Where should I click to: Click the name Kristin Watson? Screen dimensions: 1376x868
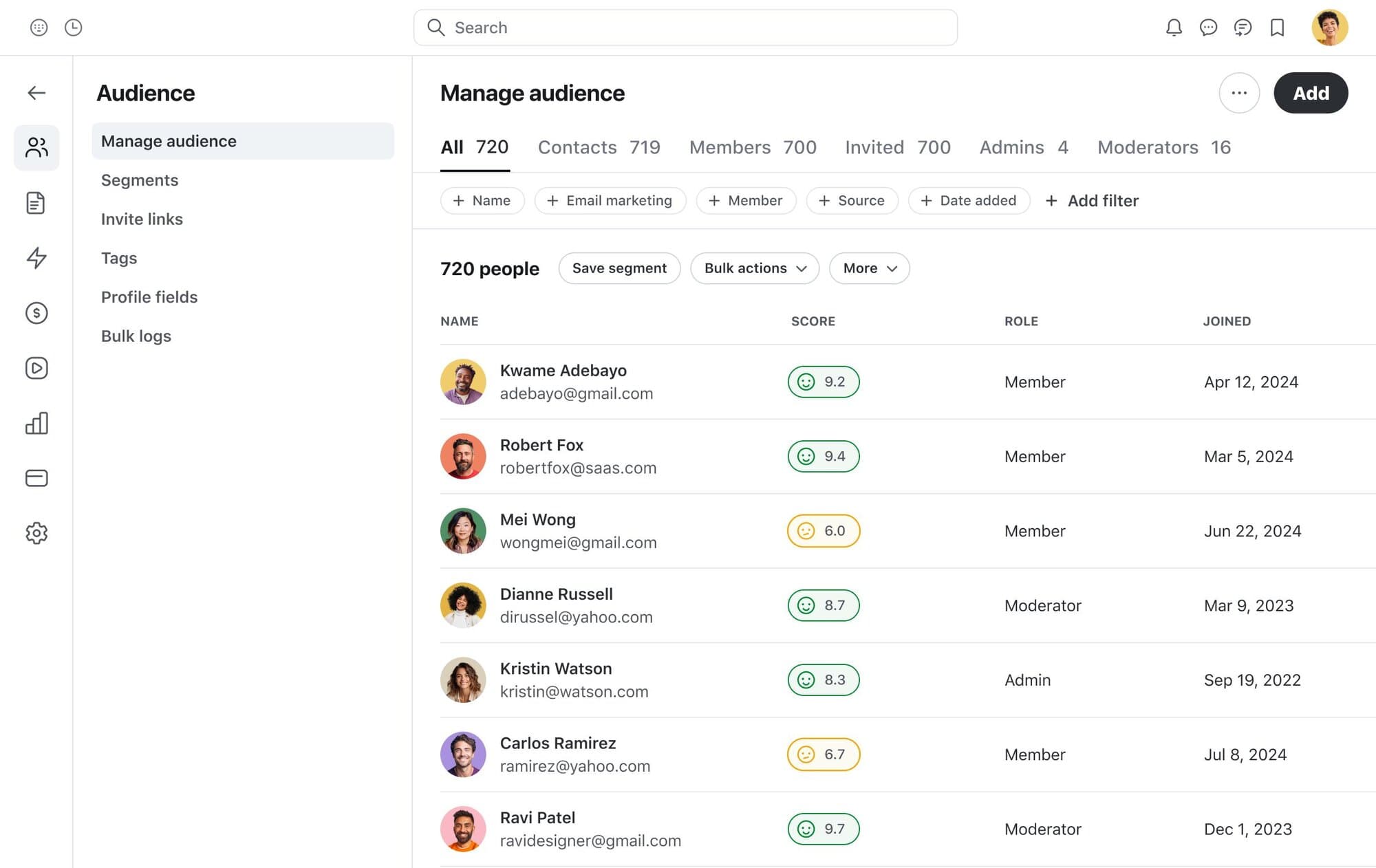pyautogui.click(x=556, y=669)
